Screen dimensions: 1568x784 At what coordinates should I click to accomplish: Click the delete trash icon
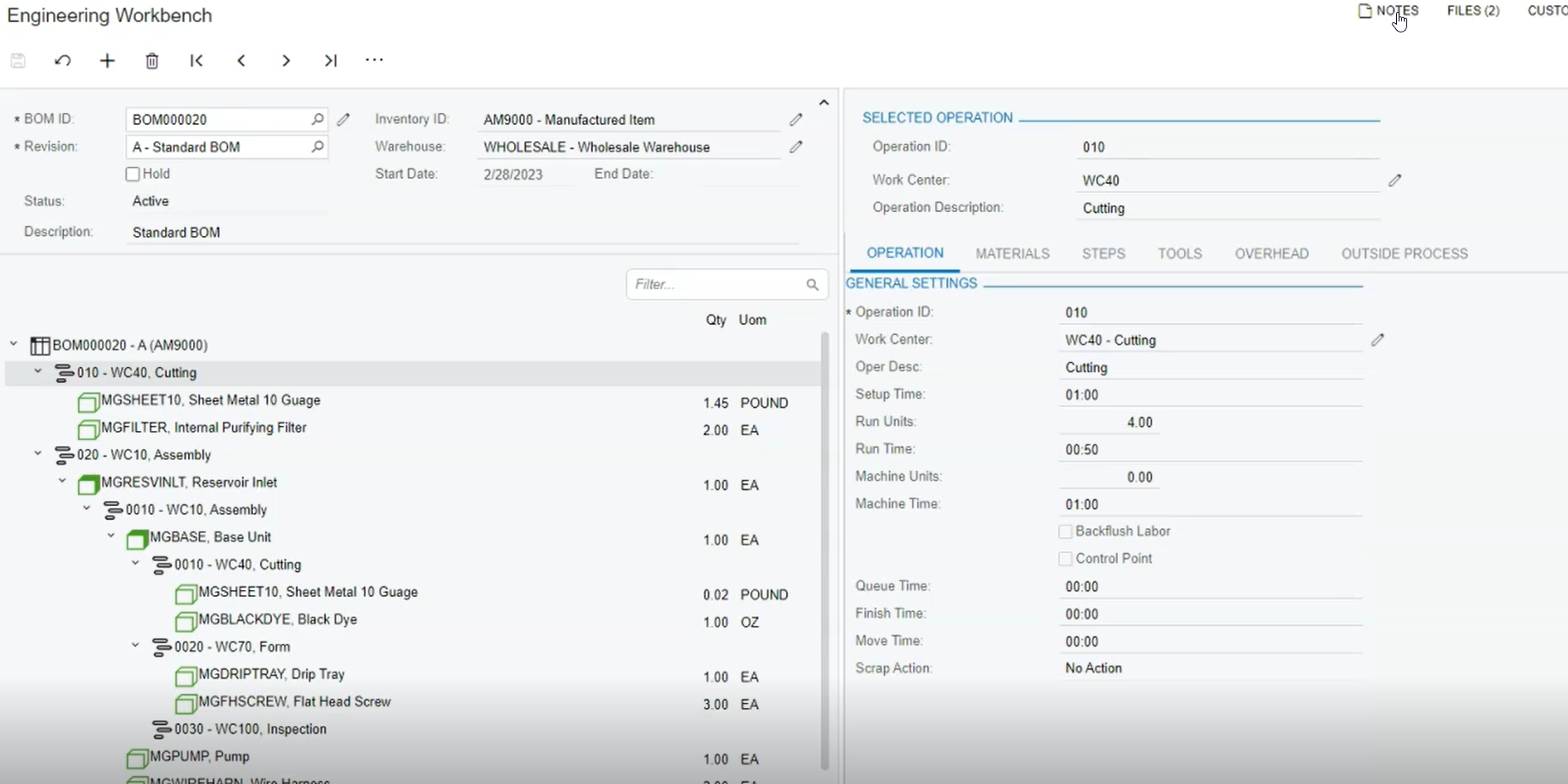[152, 61]
